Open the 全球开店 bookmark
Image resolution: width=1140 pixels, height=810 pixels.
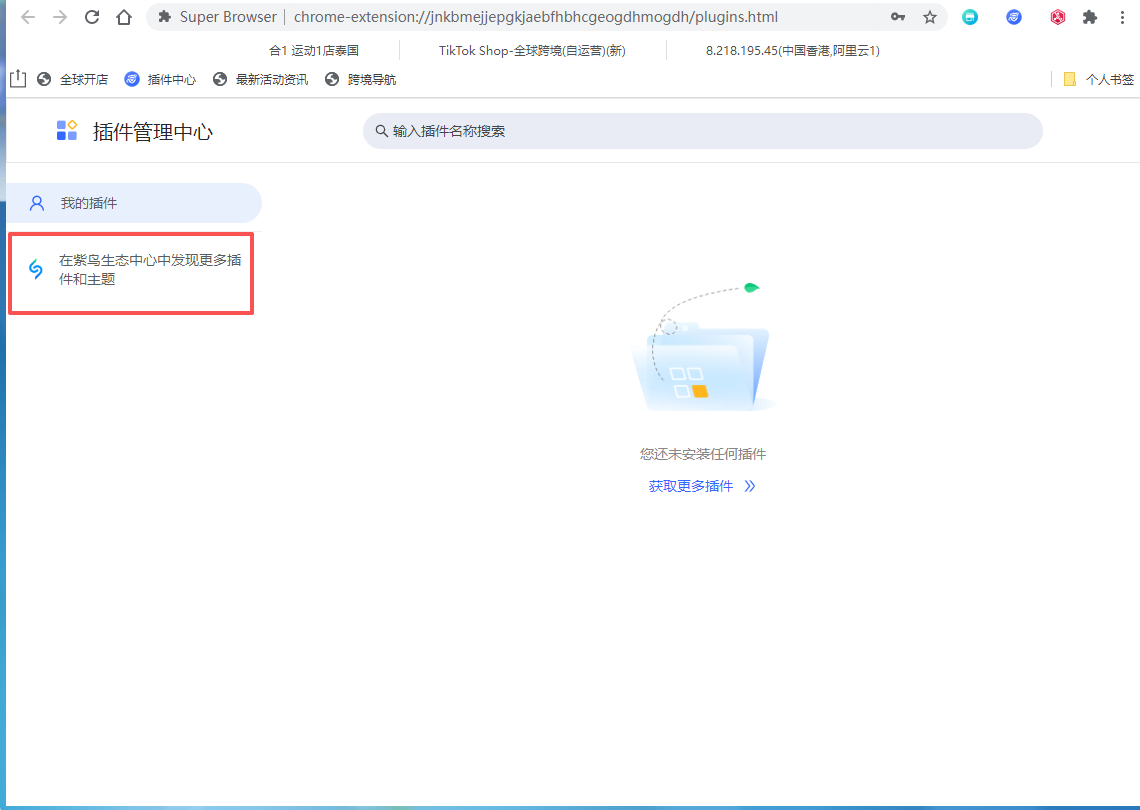pos(73,79)
